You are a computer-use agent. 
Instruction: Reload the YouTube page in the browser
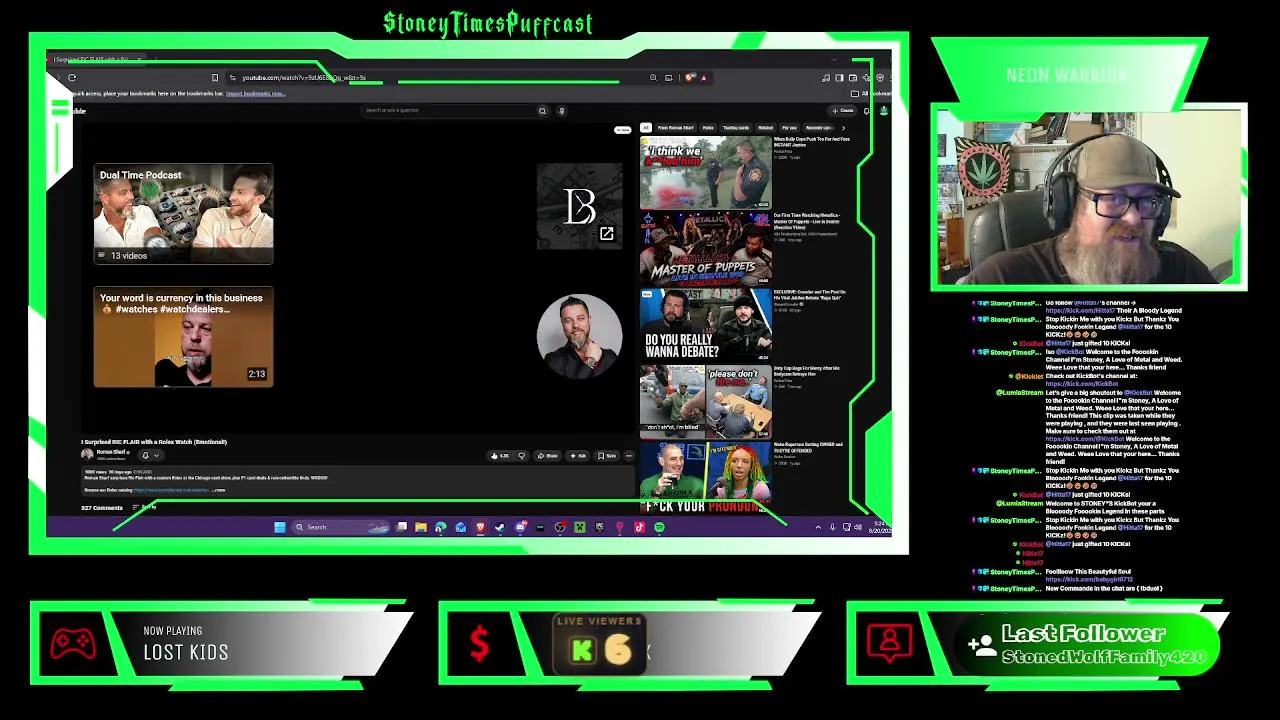pos(72,77)
